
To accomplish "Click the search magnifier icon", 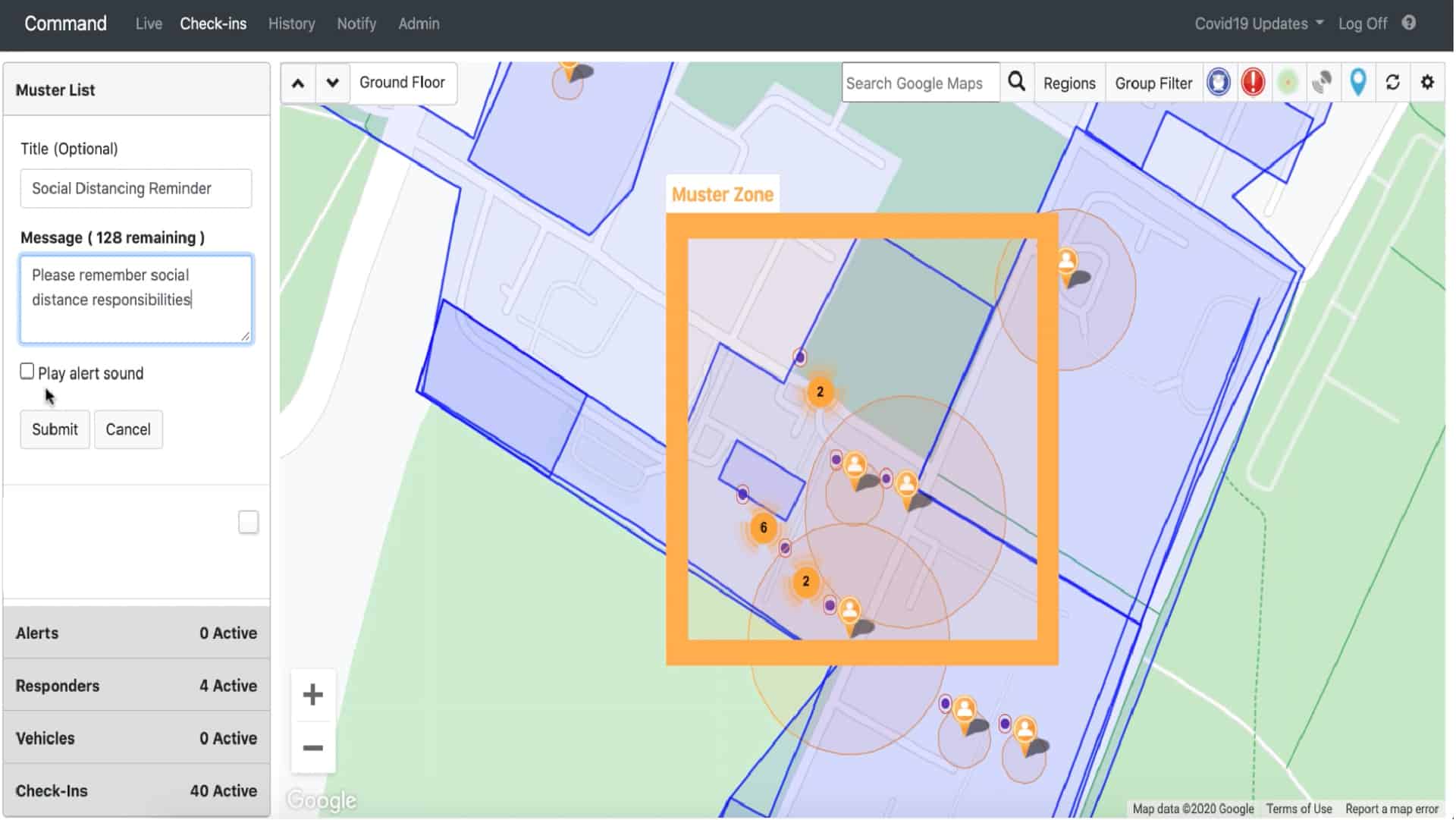I will coord(1016,83).
